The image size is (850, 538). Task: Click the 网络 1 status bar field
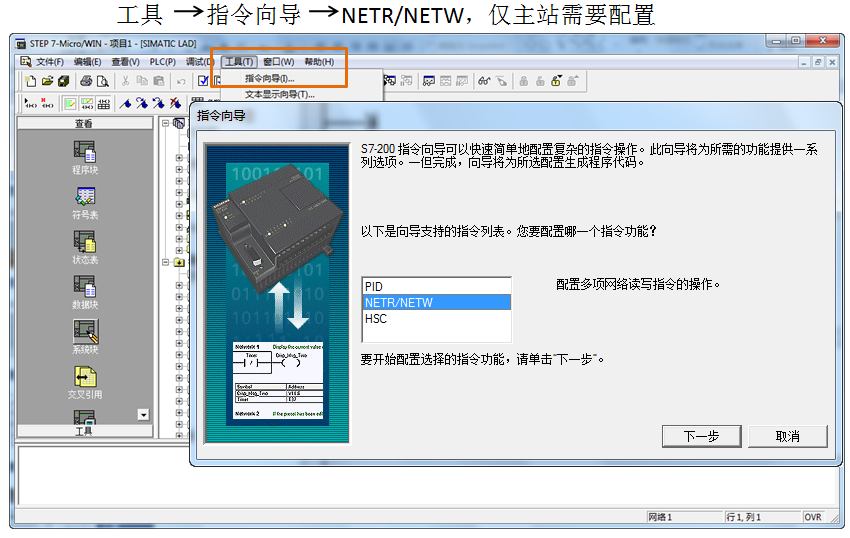pos(685,517)
